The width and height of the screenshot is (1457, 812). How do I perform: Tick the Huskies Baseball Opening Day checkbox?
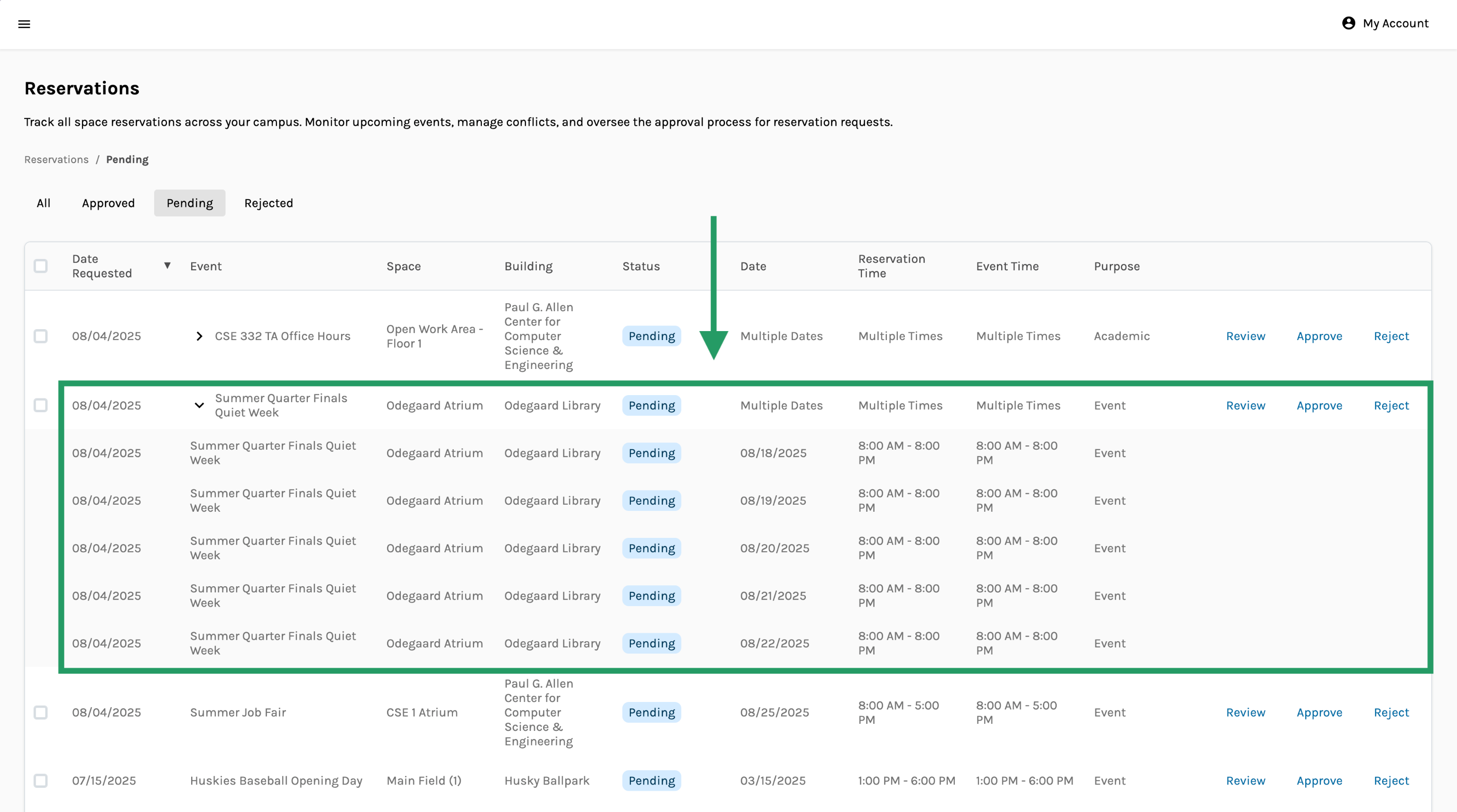(x=41, y=781)
